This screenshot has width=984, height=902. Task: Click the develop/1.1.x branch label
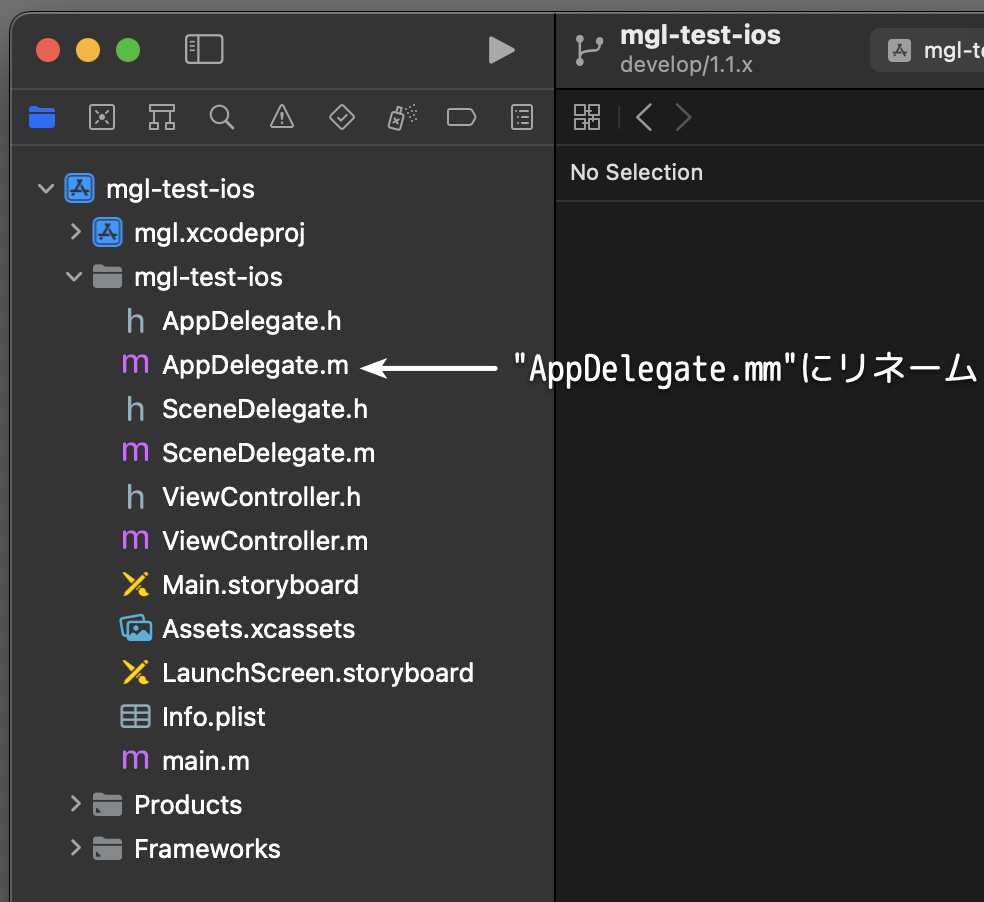coord(686,65)
